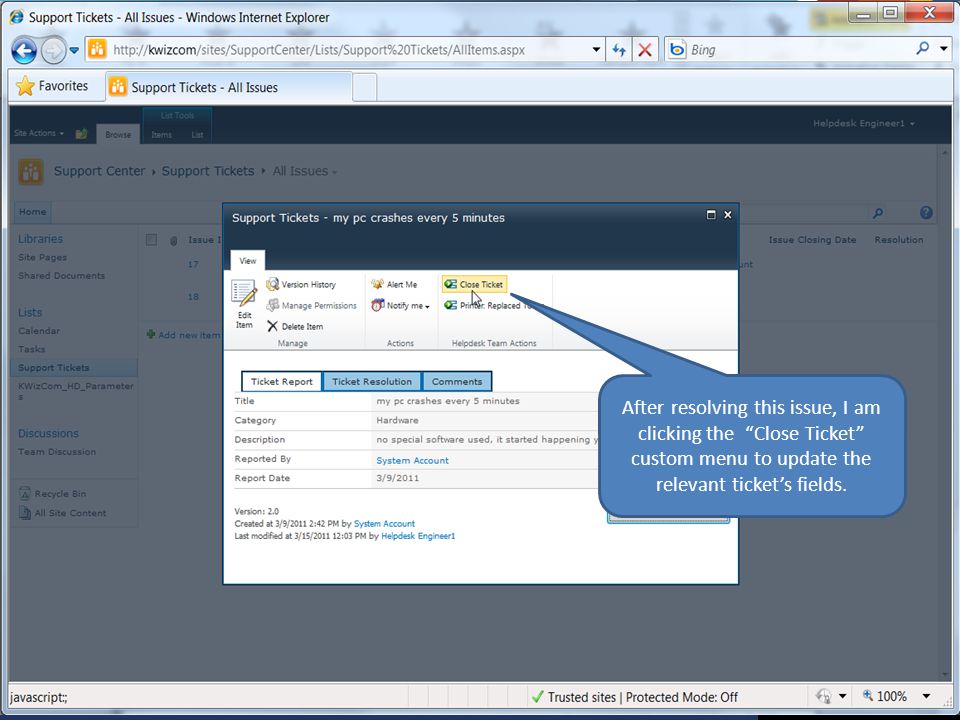The width and height of the screenshot is (960, 720).
Task: Sort by Issue Closing Date column
Action: tap(812, 240)
